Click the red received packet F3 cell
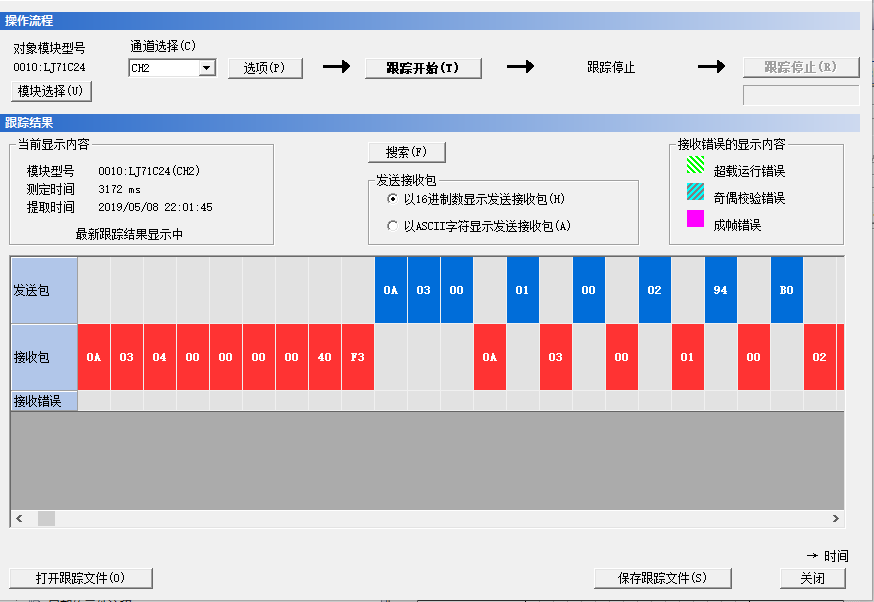Viewport: 874px width, 602px height. coord(358,357)
